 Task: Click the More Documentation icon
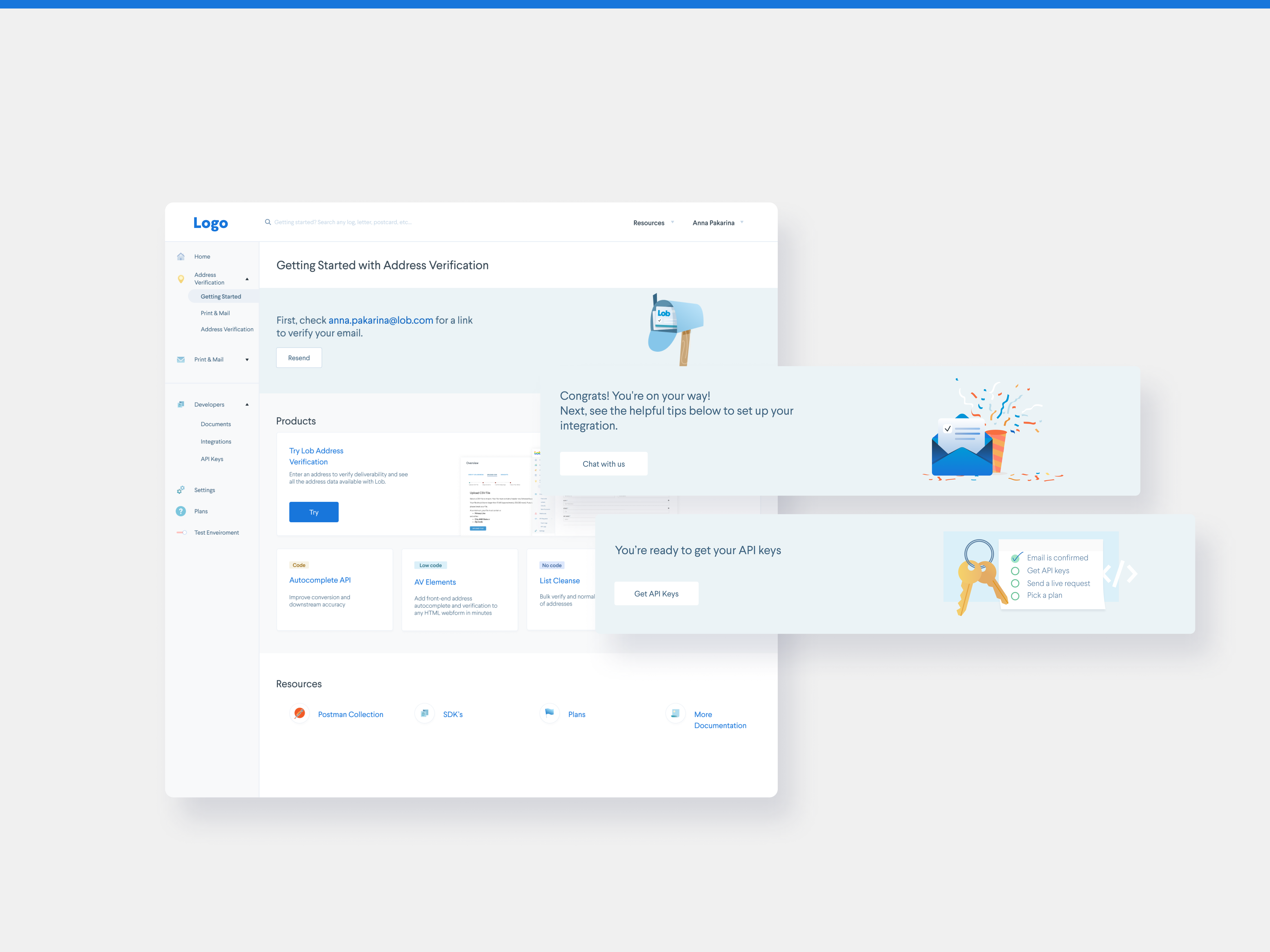[x=676, y=713]
